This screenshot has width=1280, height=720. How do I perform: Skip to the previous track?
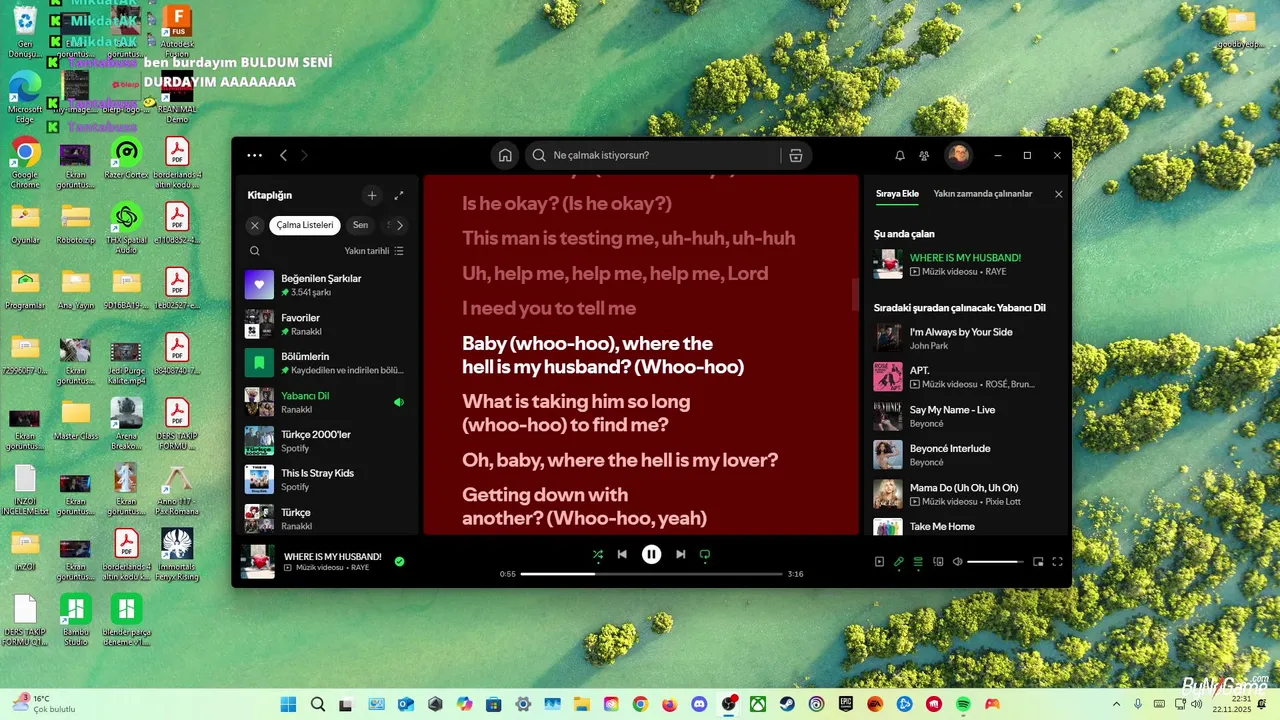tap(622, 554)
